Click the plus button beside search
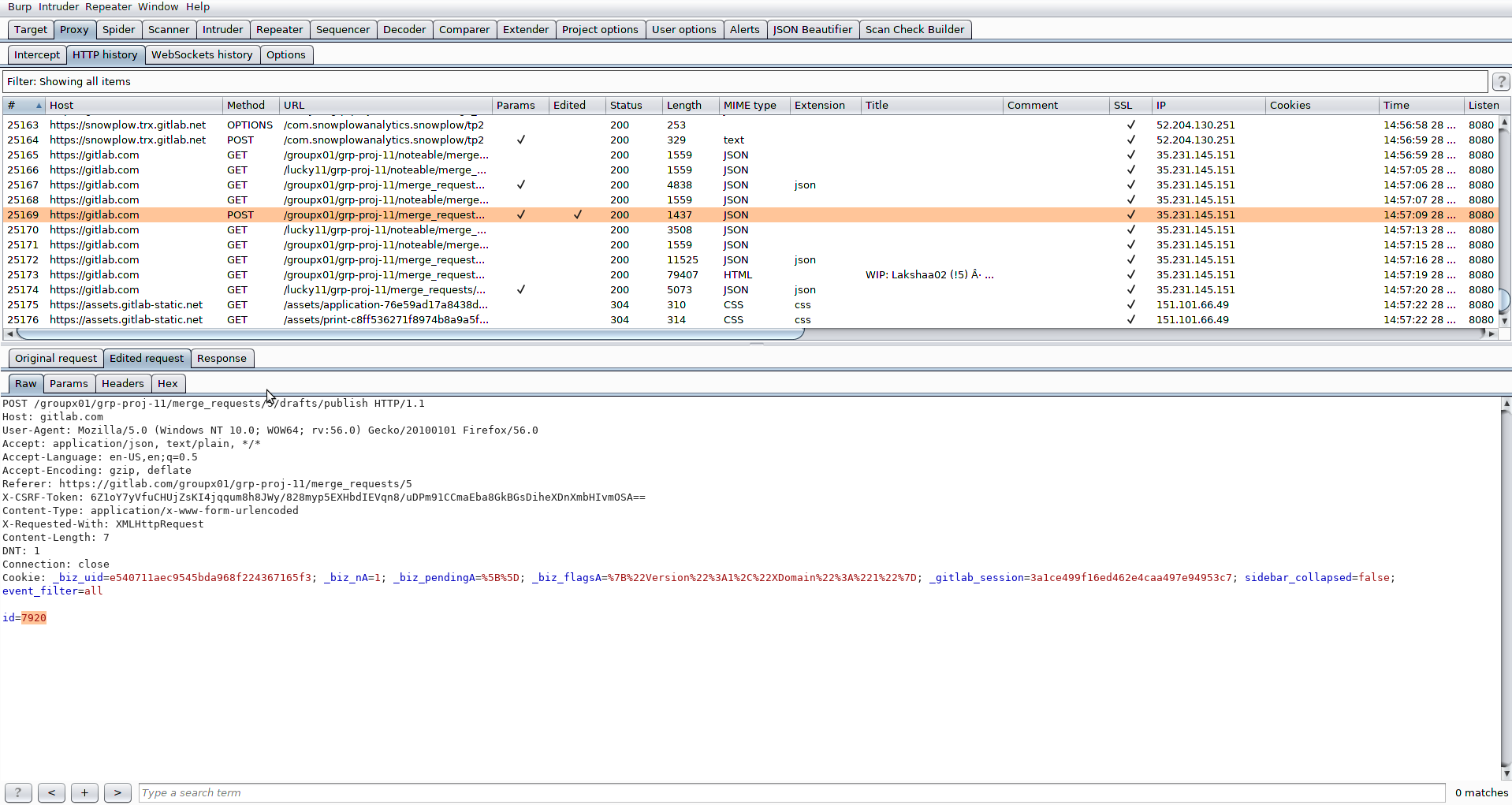 [84, 792]
